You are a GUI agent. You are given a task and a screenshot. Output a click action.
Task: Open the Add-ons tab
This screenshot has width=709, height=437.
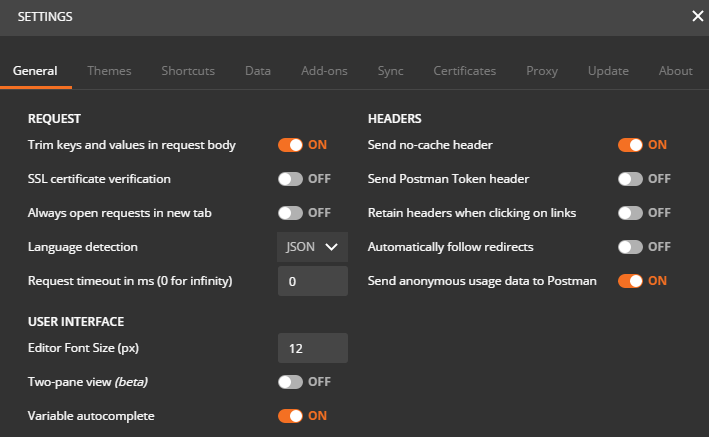(324, 71)
